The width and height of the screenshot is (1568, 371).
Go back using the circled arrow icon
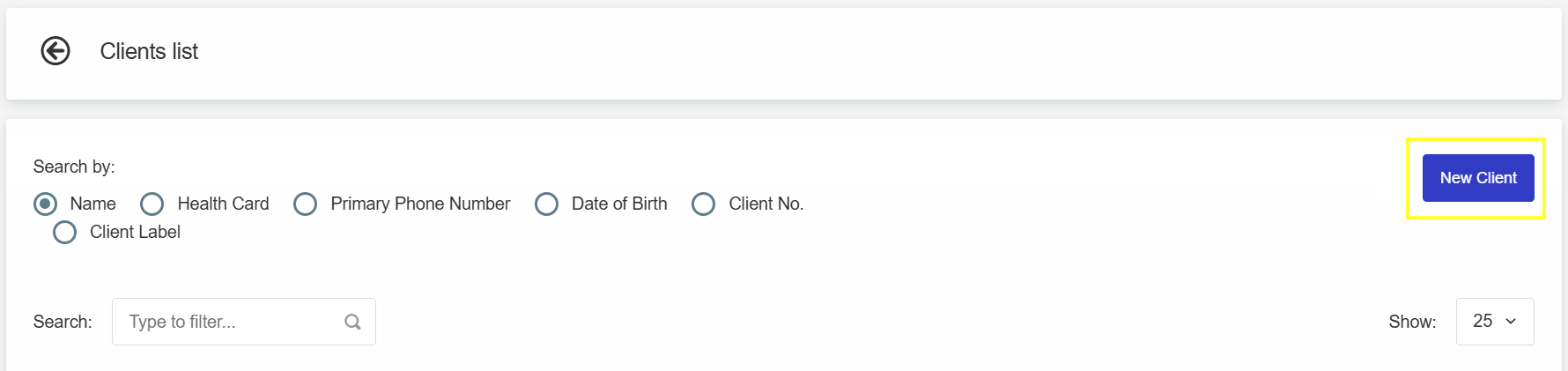coord(55,51)
